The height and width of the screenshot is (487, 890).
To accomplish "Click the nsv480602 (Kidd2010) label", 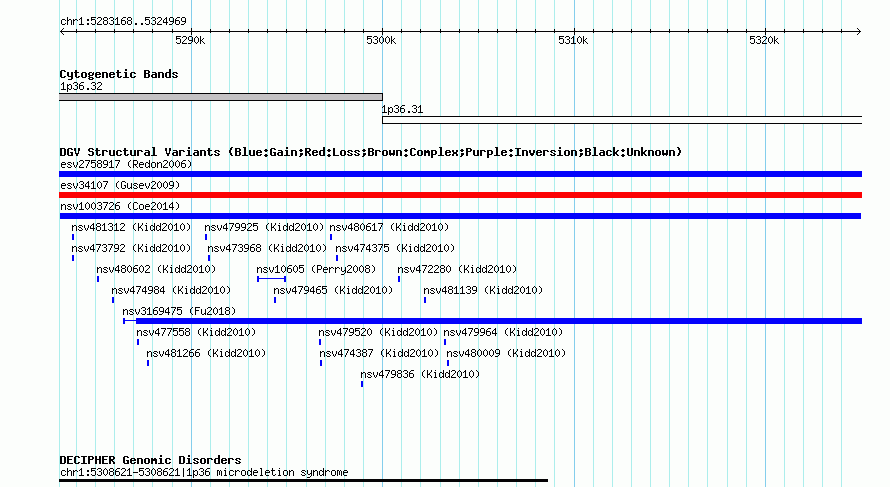I will tap(156, 269).
